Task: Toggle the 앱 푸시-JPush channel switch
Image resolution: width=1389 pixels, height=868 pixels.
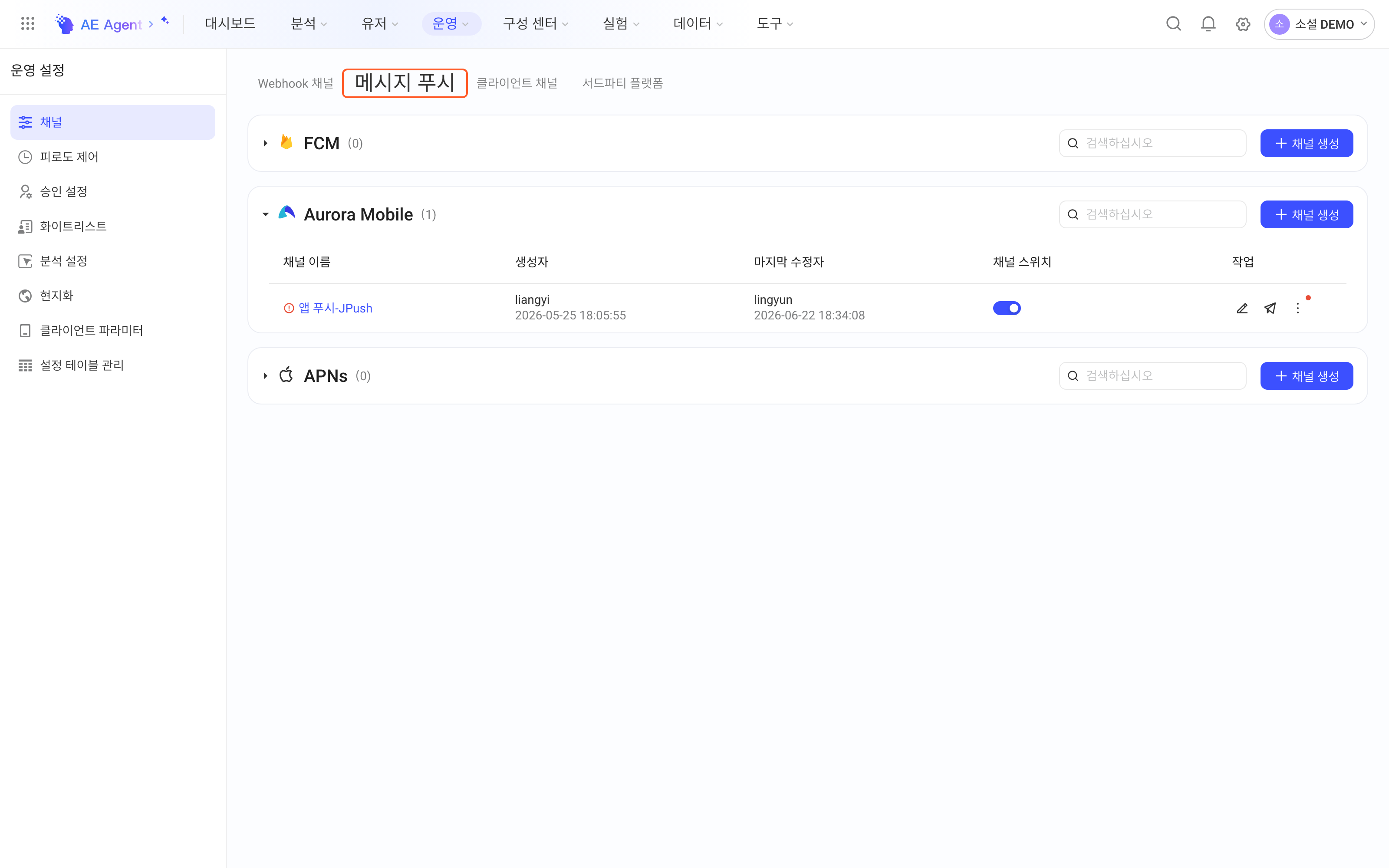Action: (1007, 308)
